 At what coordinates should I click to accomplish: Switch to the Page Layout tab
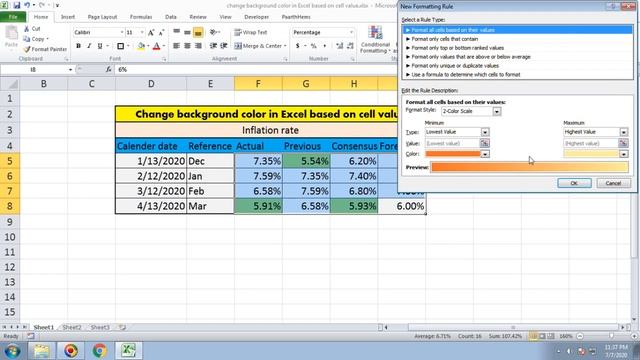tap(102, 17)
